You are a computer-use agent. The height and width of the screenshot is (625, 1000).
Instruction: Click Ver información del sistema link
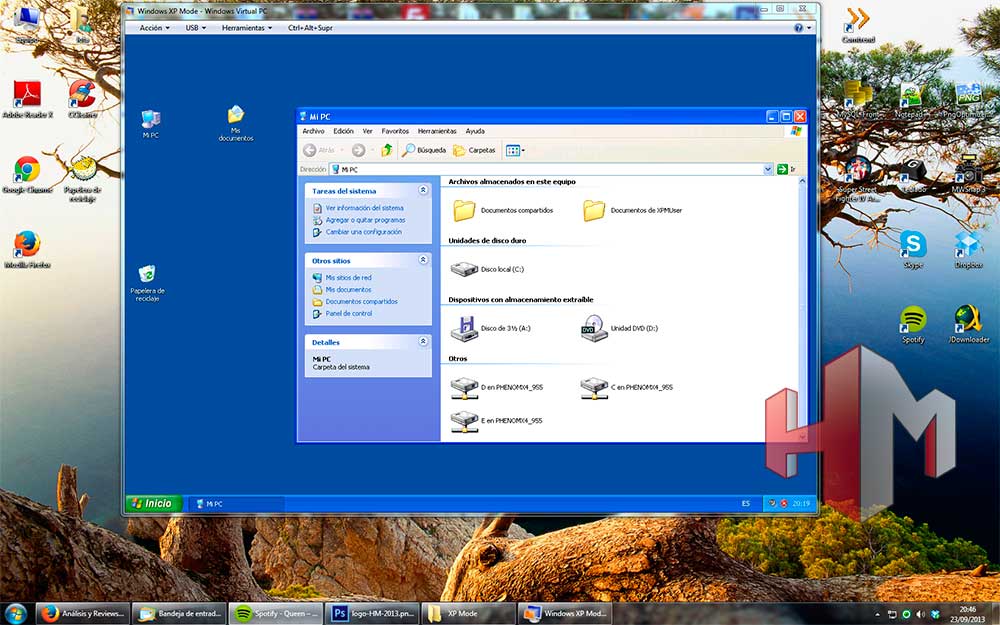(x=364, y=208)
